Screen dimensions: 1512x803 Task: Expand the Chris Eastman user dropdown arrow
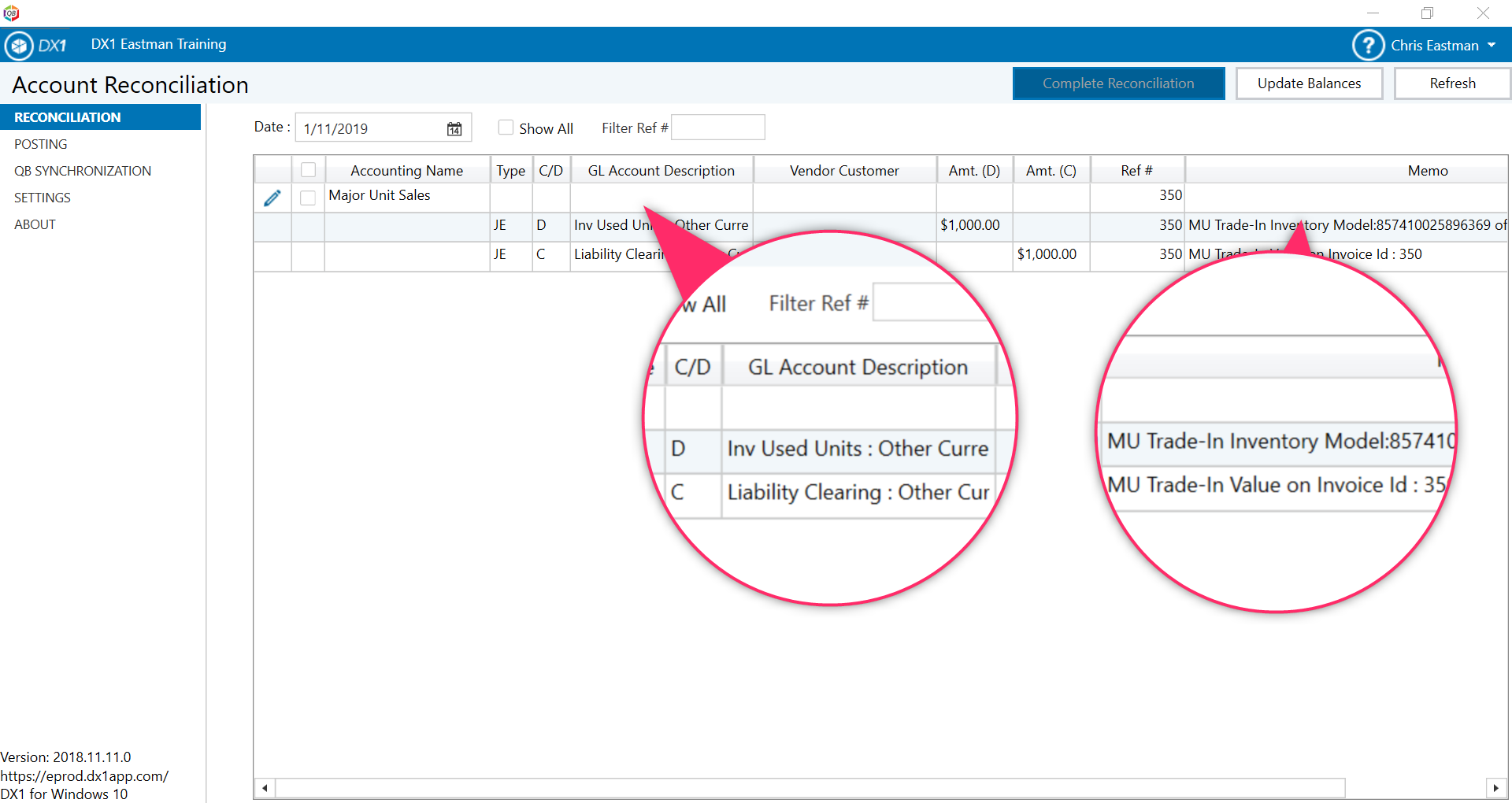coord(1492,46)
